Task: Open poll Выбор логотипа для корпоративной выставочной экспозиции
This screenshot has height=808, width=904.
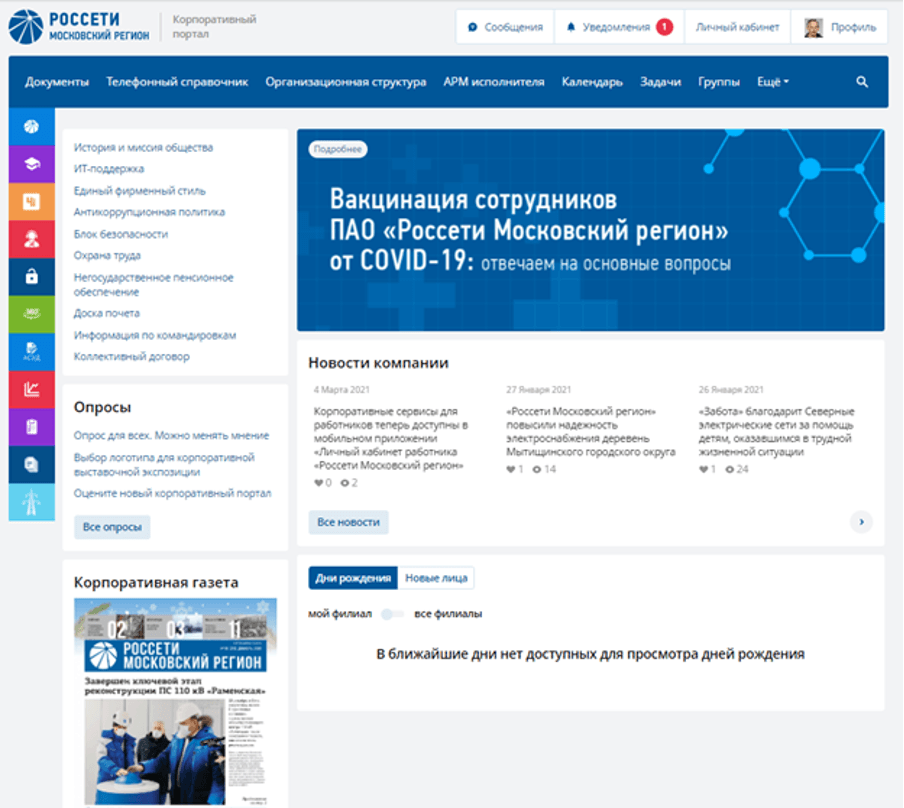Action: (164, 465)
